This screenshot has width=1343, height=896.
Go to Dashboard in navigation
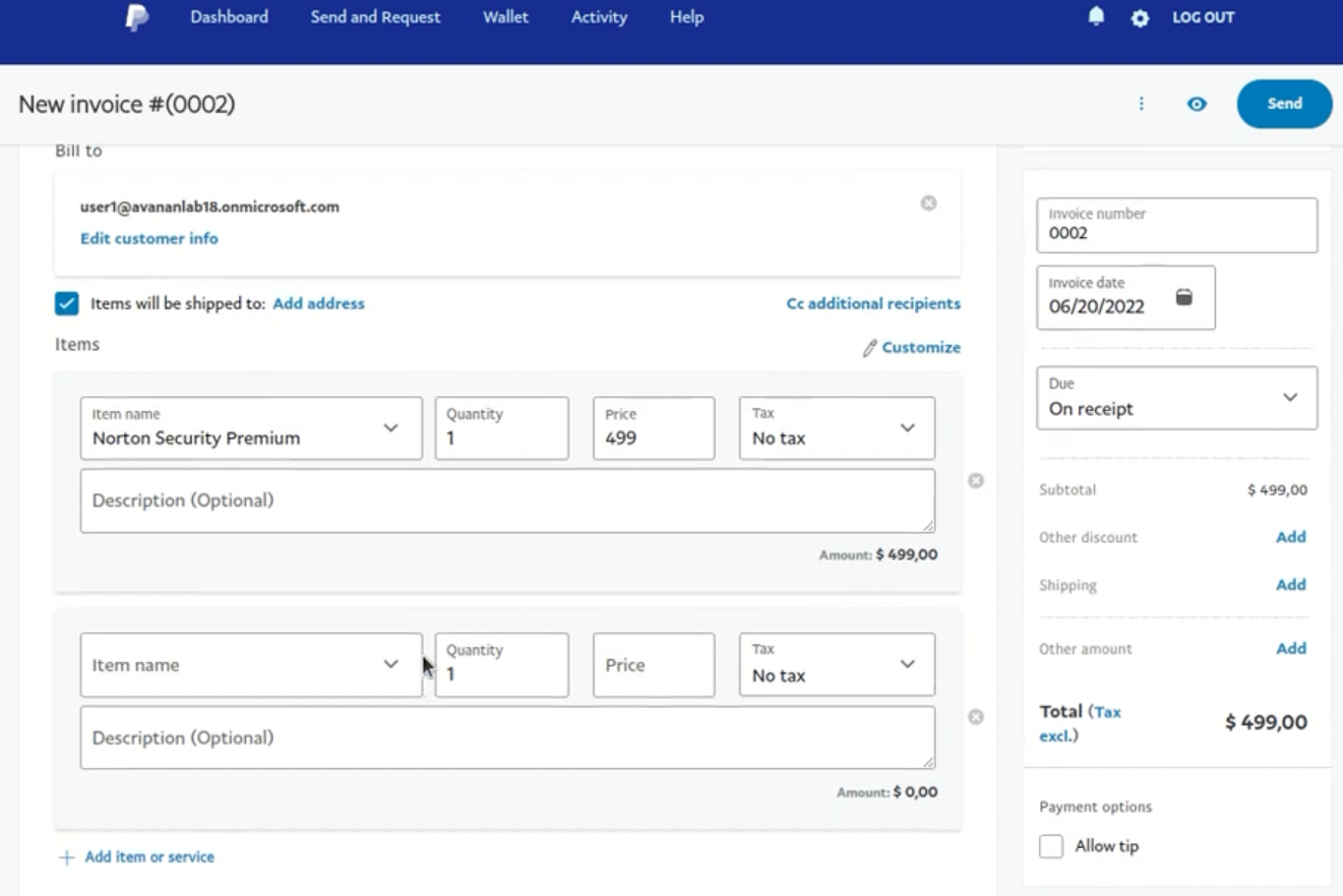click(x=229, y=17)
